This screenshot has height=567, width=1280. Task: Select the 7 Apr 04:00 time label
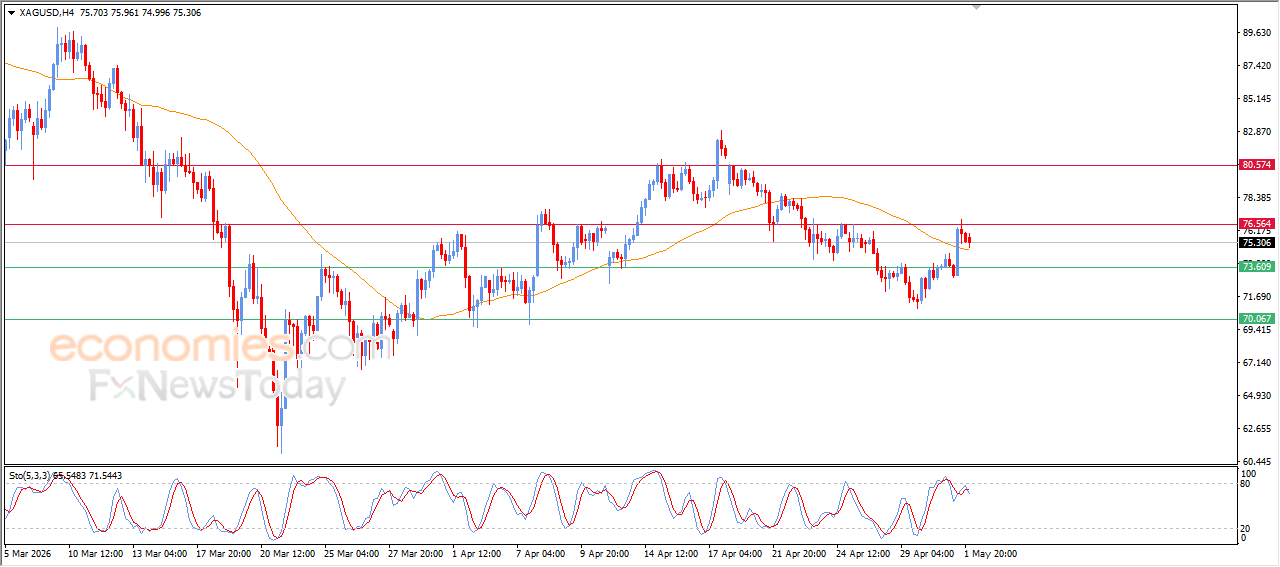click(542, 553)
